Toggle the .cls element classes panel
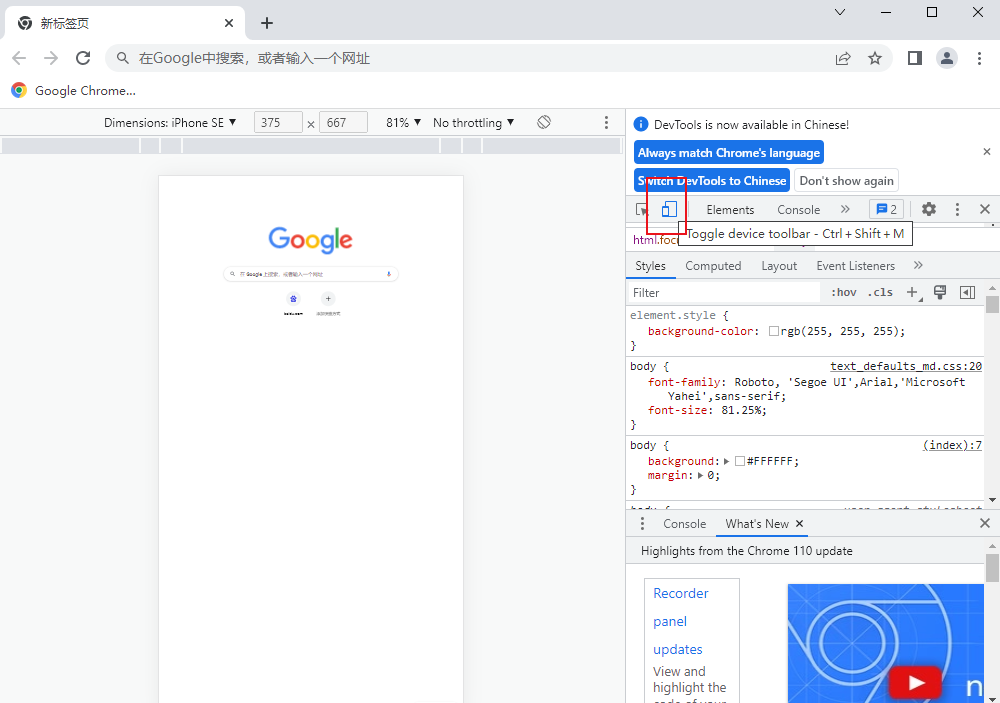Viewport: 1000px width, 703px height. click(880, 293)
